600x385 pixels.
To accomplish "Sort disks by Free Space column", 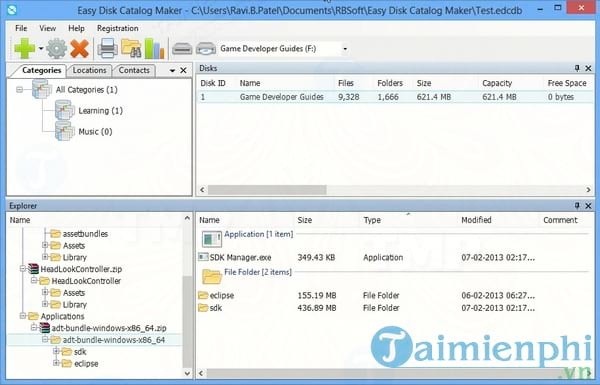I will [567, 83].
